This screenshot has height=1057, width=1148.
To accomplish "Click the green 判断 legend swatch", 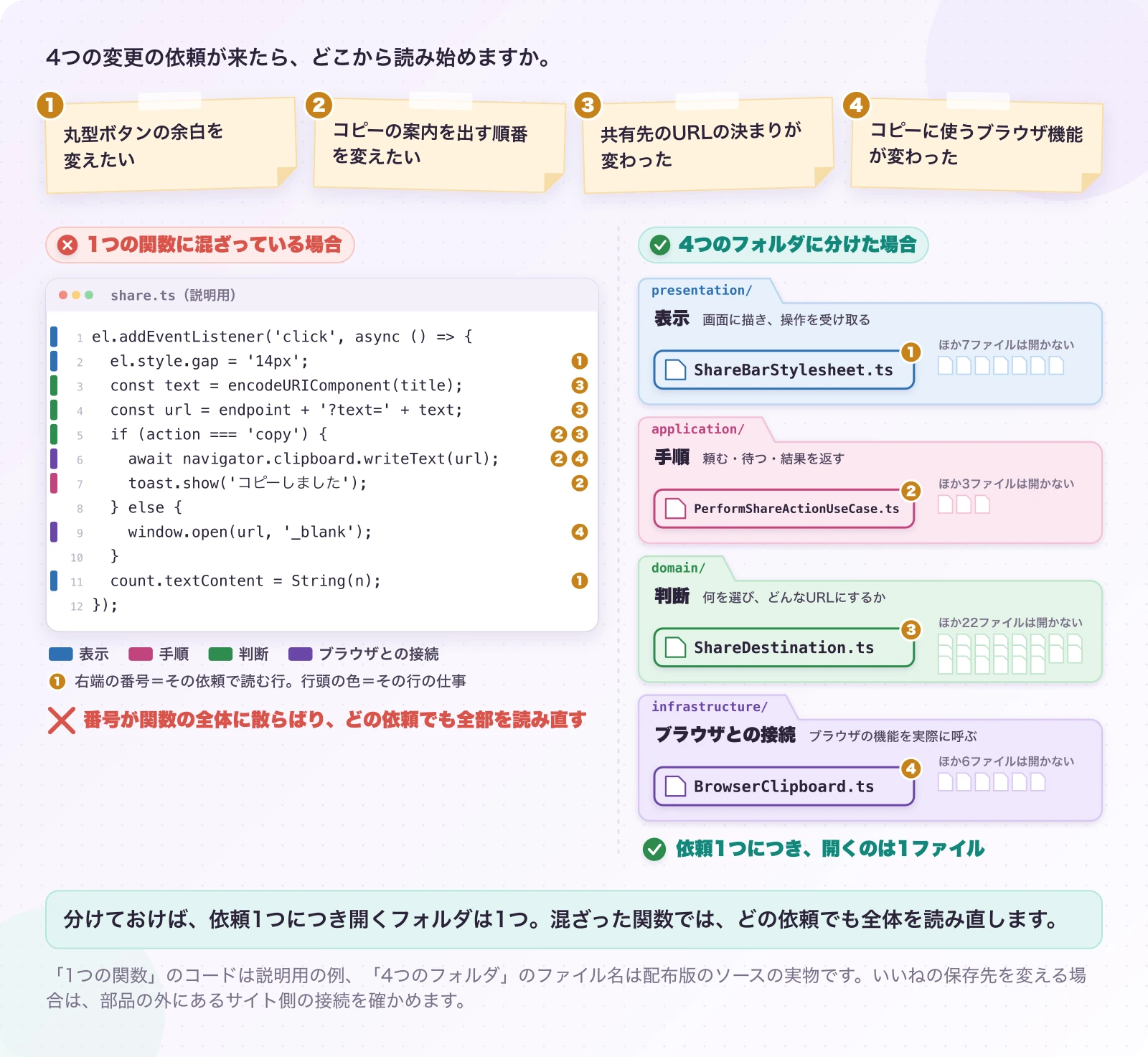I will 220,654.
